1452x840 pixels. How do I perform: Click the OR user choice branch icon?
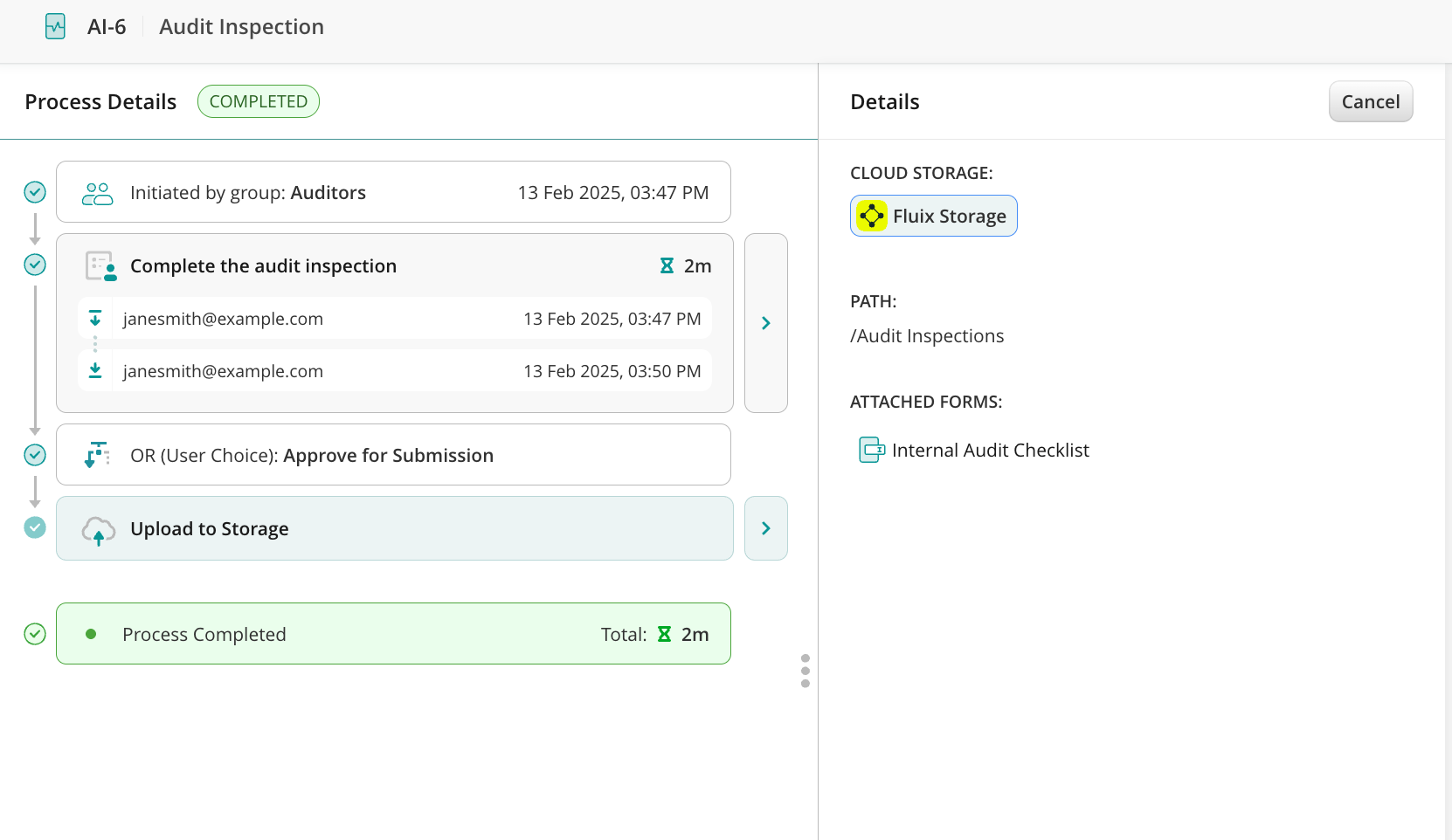97,455
